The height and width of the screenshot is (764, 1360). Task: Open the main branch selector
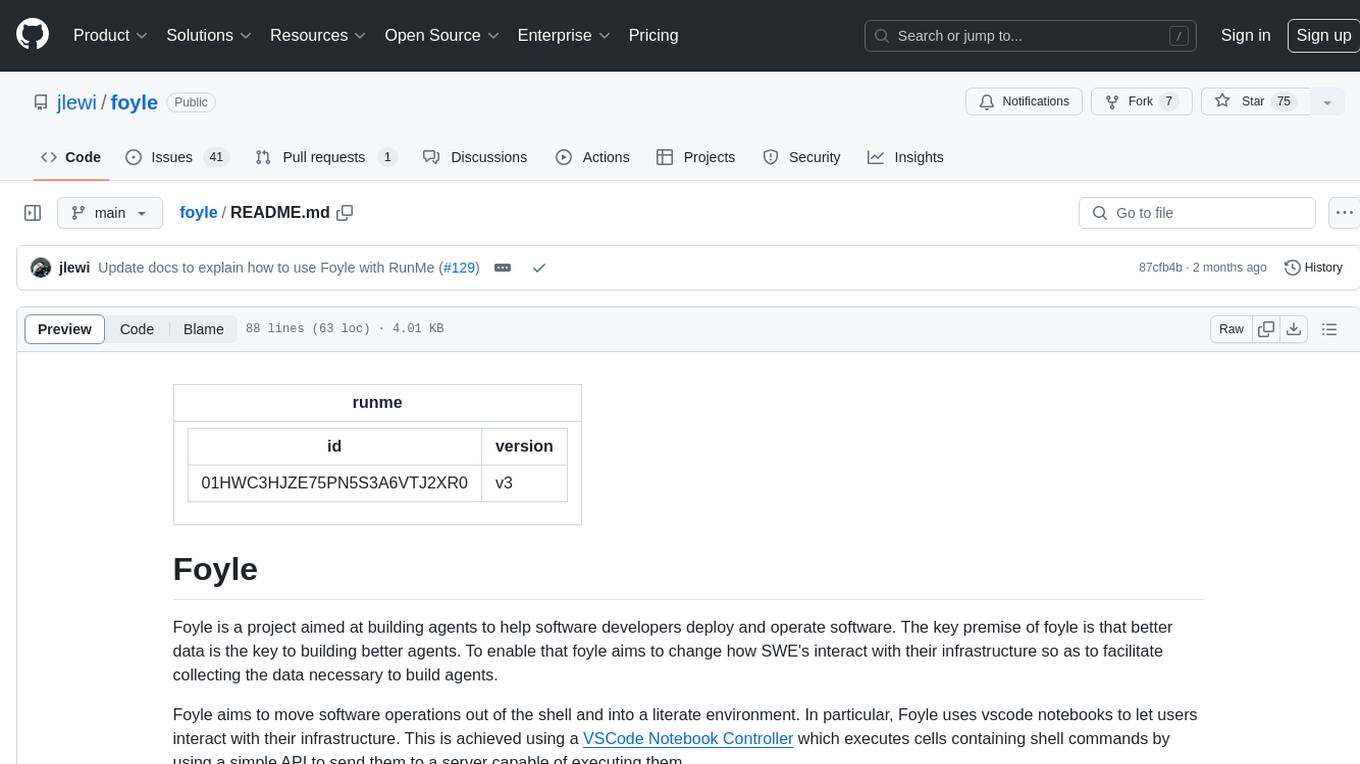click(x=109, y=213)
